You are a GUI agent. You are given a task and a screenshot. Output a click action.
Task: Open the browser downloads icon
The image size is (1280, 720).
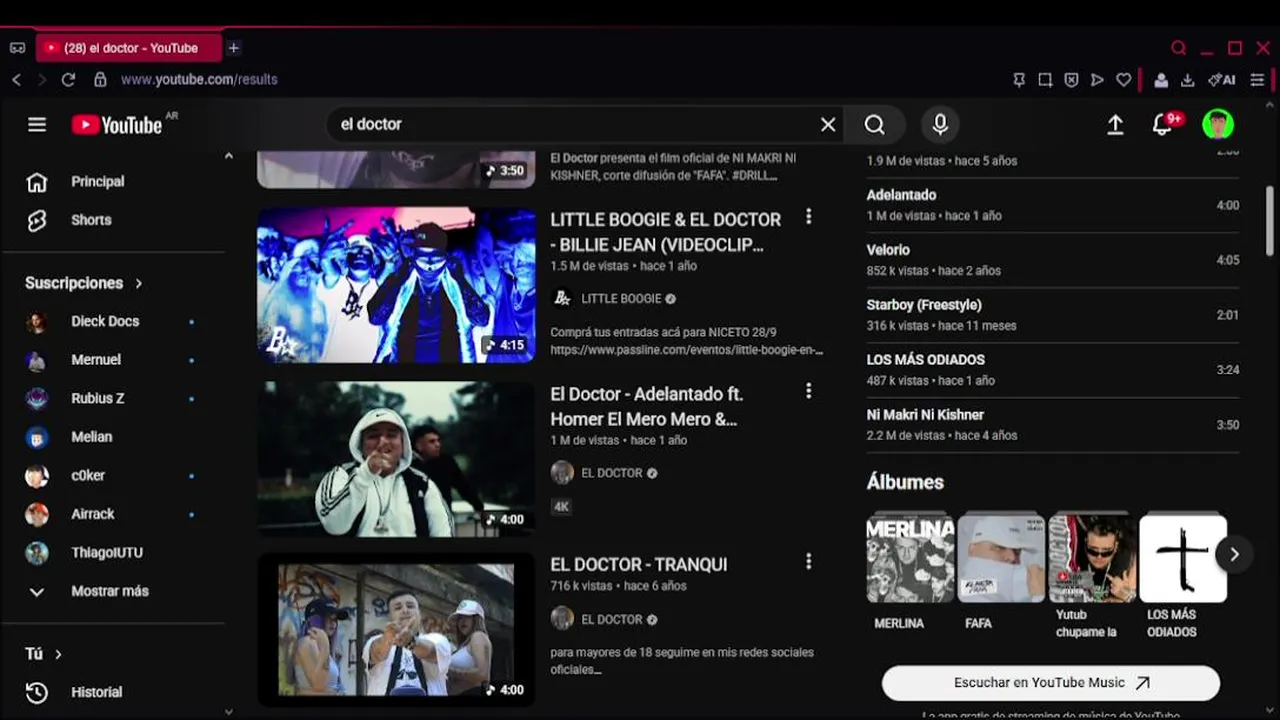point(1188,80)
